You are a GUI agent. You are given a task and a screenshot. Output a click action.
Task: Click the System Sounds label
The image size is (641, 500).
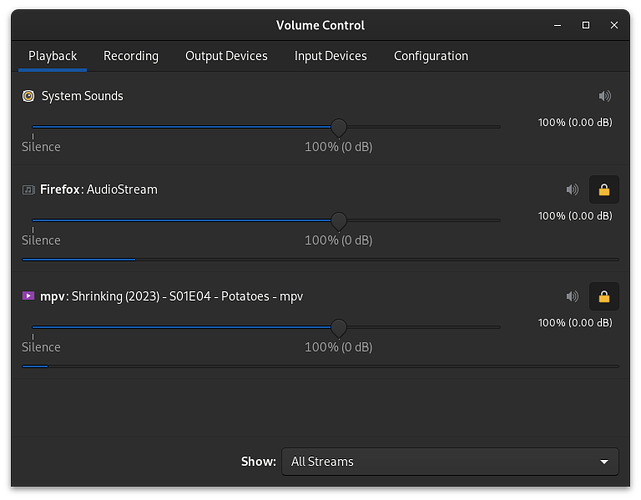pyautogui.click(x=82, y=96)
